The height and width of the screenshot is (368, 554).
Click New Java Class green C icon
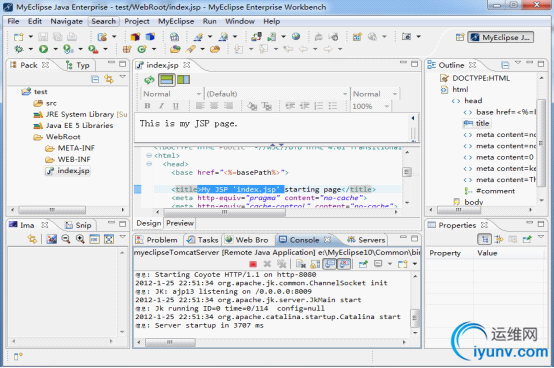(142, 49)
